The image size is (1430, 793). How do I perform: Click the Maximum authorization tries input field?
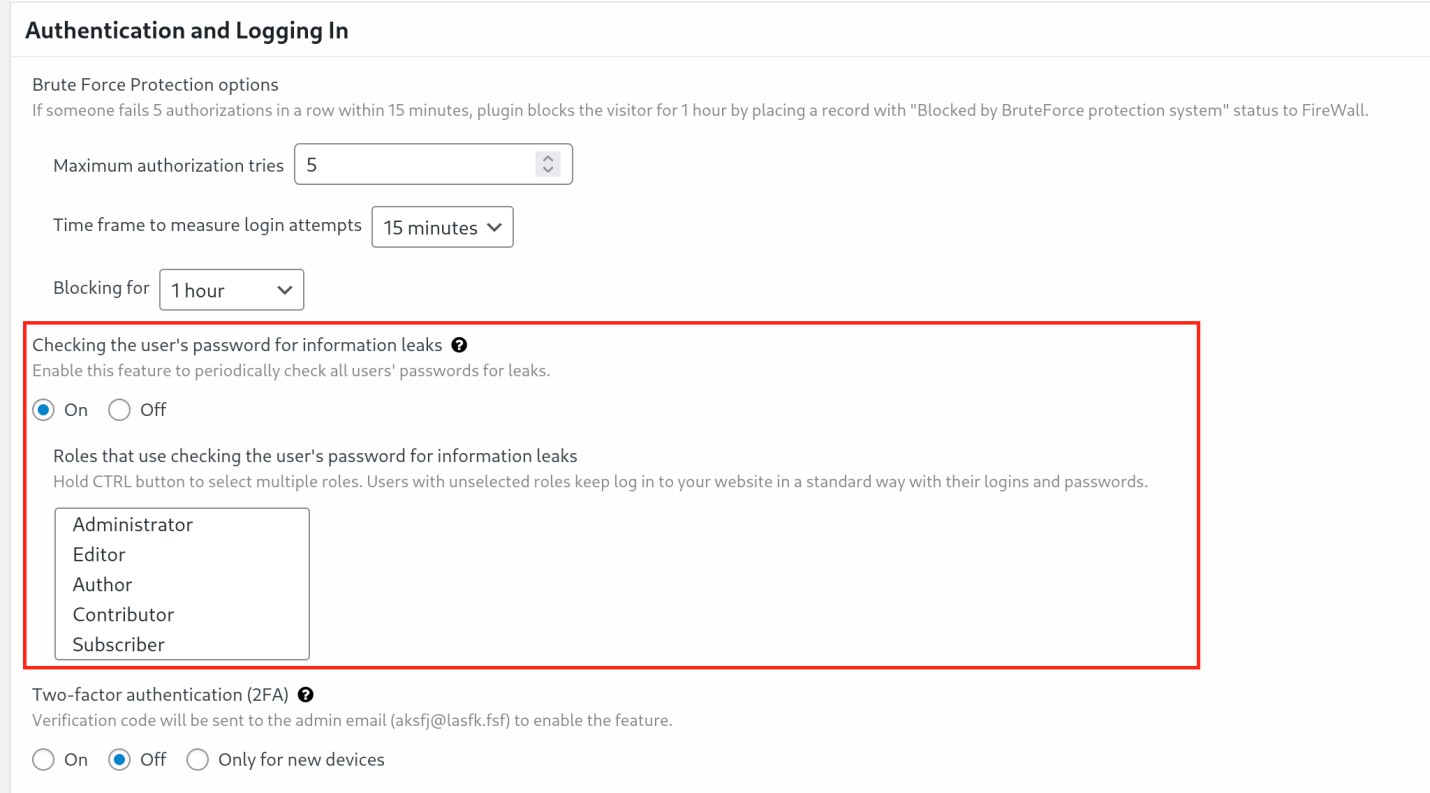point(415,165)
